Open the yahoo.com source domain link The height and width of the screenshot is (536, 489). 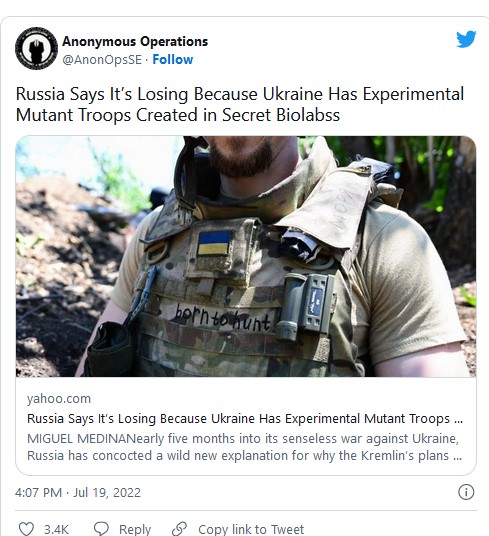point(59,399)
